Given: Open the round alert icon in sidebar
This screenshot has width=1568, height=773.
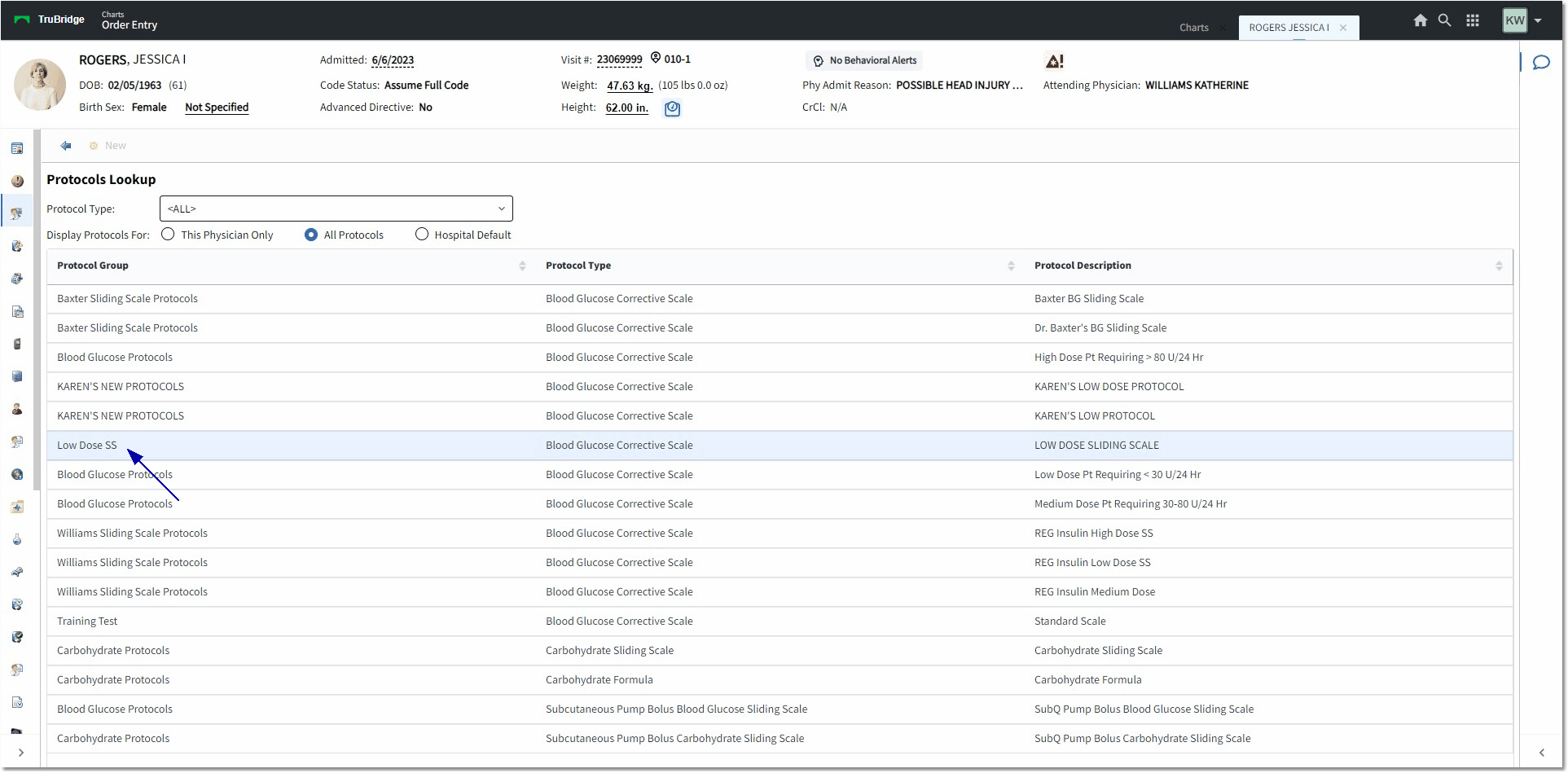Looking at the screenshot, I should click(x=17, y=181).
